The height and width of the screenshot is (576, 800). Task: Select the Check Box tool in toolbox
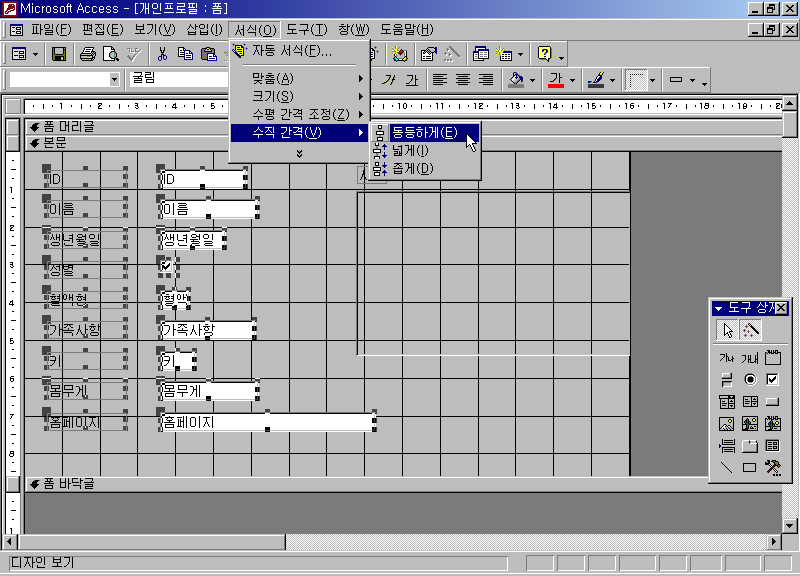[772, 380]
